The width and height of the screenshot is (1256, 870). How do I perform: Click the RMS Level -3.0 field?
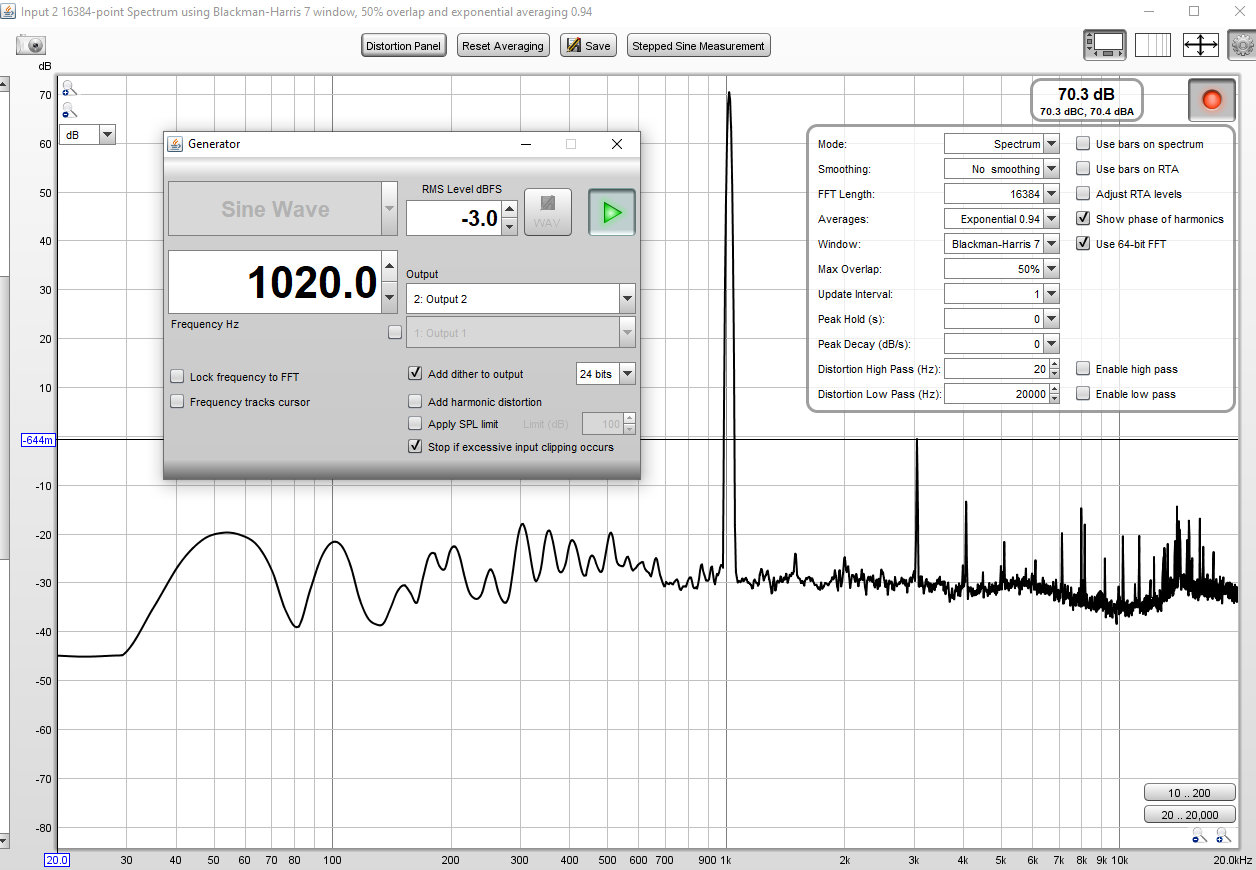click(x=454, y=218)
